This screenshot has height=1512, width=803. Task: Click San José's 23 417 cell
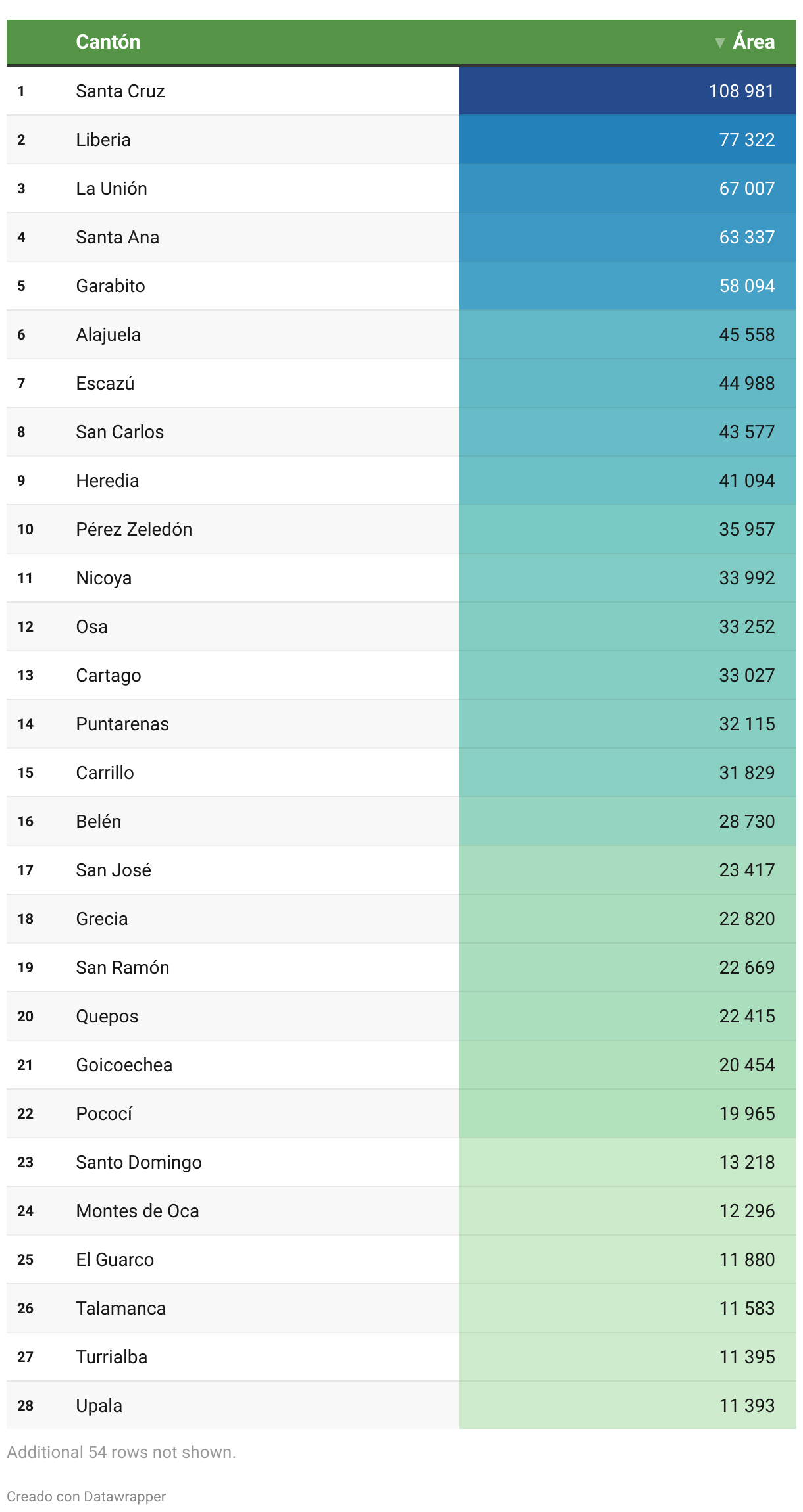coord(746,870)
